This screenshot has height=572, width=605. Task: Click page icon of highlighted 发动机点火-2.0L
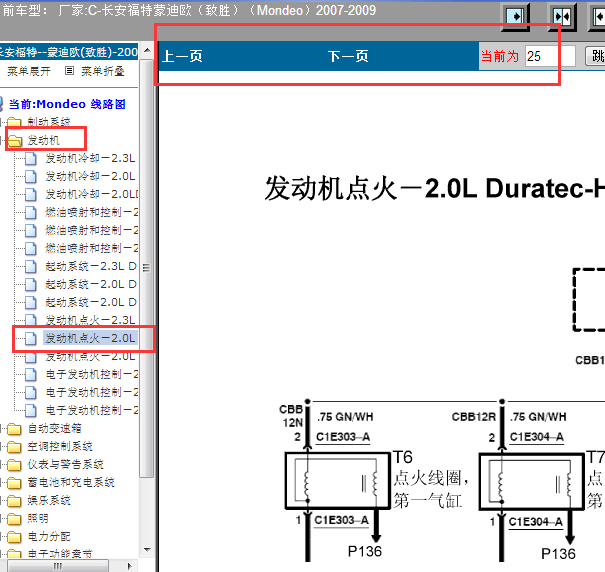30,338
